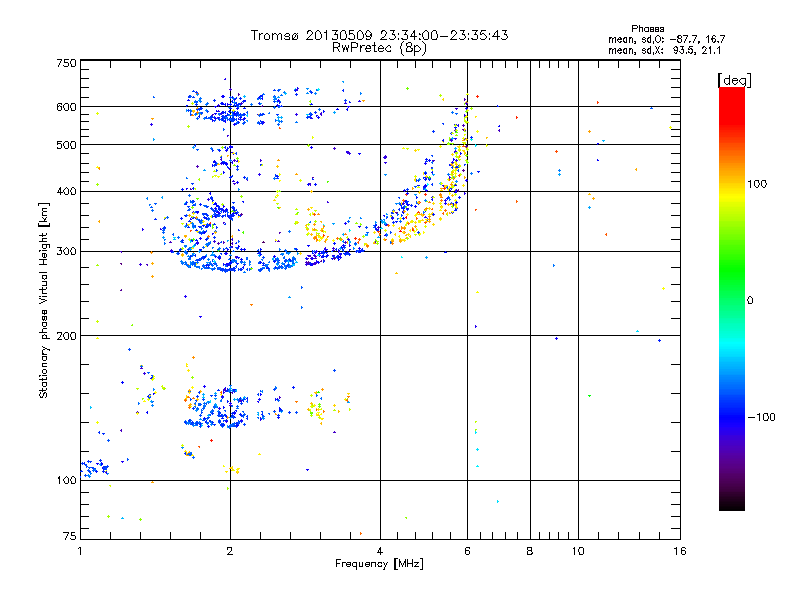Click the colorbar label "-100"
800x600 pixels.
761,417
